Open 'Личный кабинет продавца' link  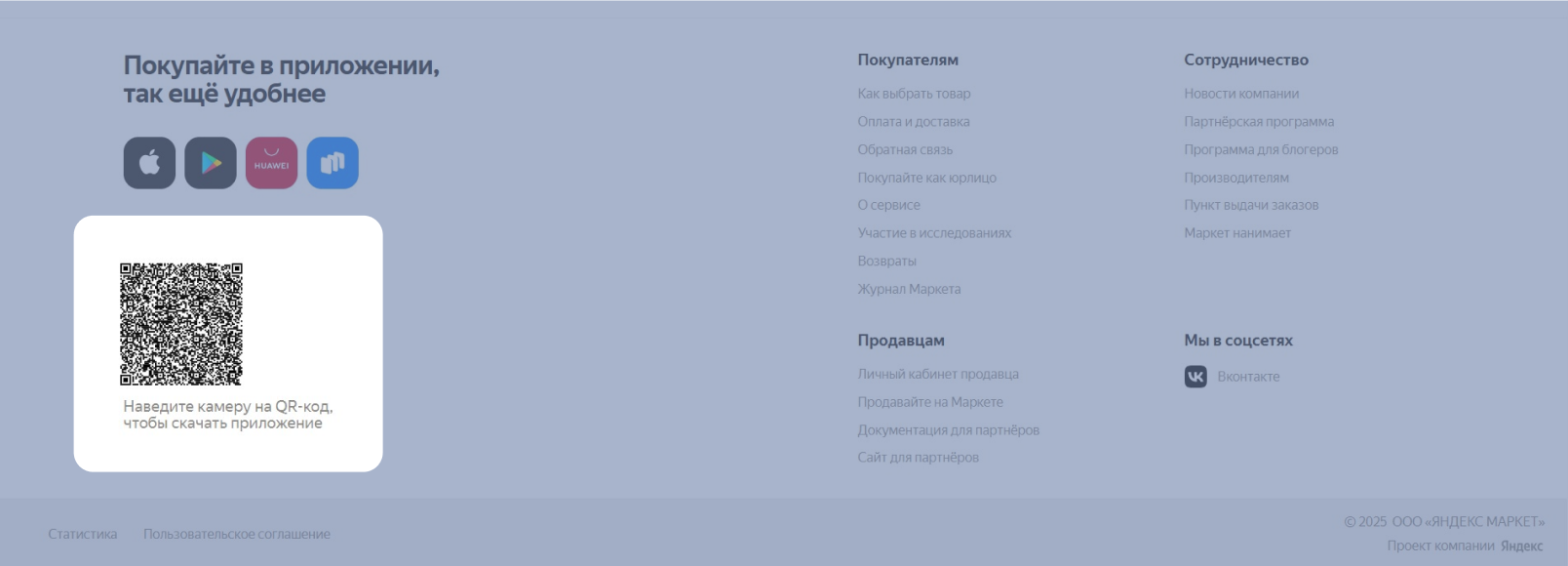coord(938,374)
